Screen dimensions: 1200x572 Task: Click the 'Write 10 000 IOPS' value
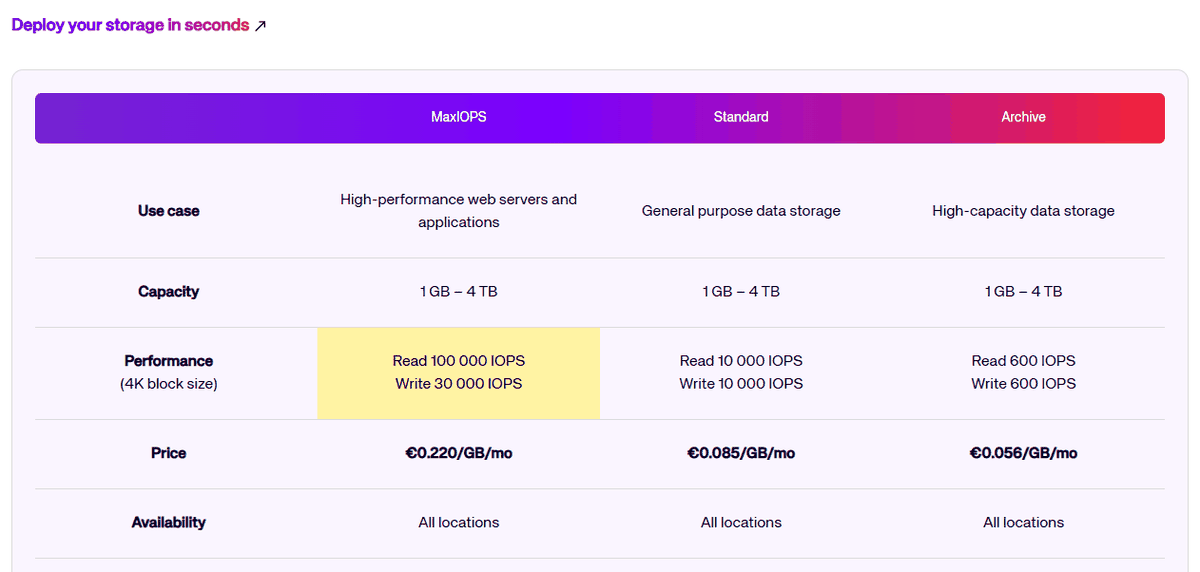[x=741, y=384]
